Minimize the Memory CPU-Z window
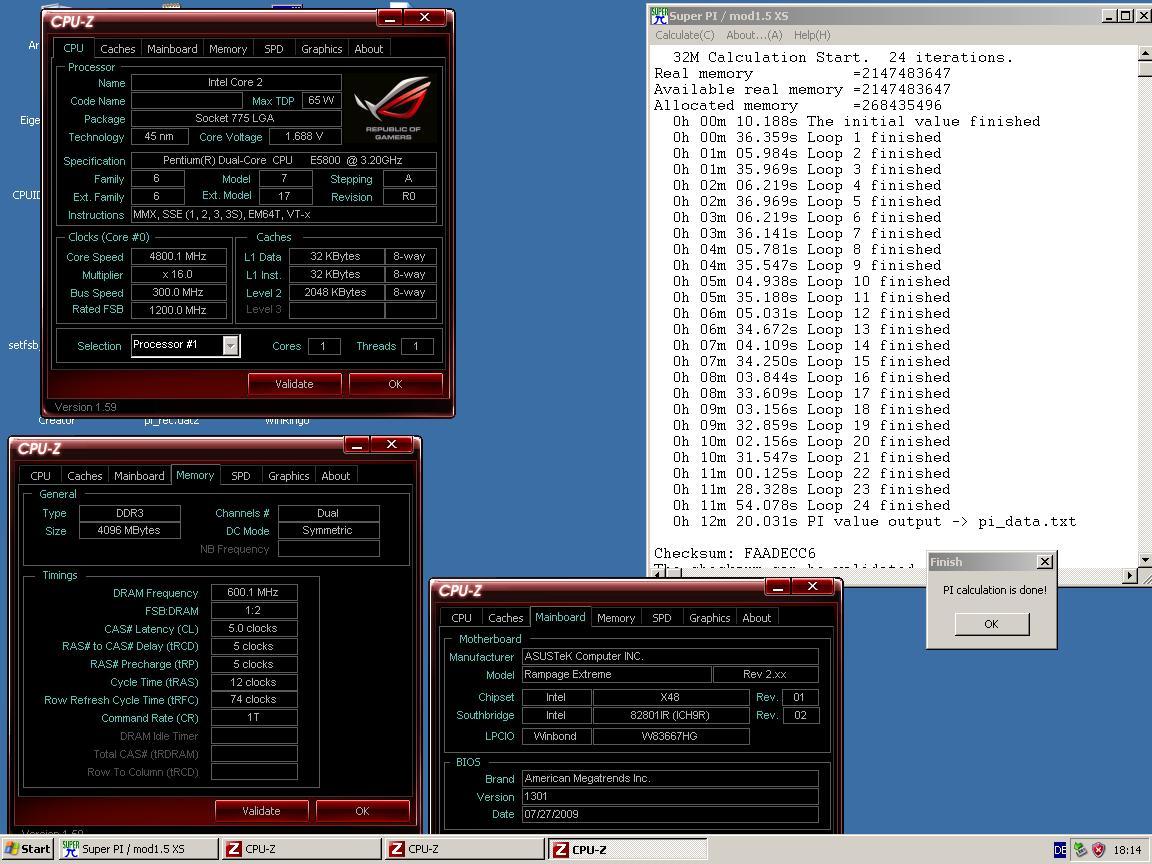The width and height of the screenshot is (1152, 864). point(357,444)
